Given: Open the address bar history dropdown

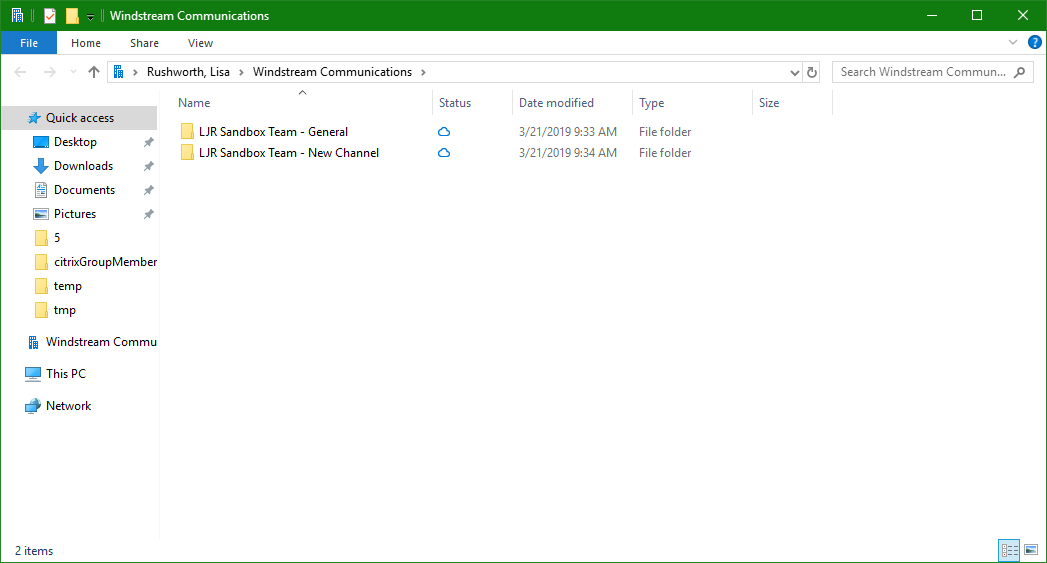Looking at the screenshot, I should [794, 72].
